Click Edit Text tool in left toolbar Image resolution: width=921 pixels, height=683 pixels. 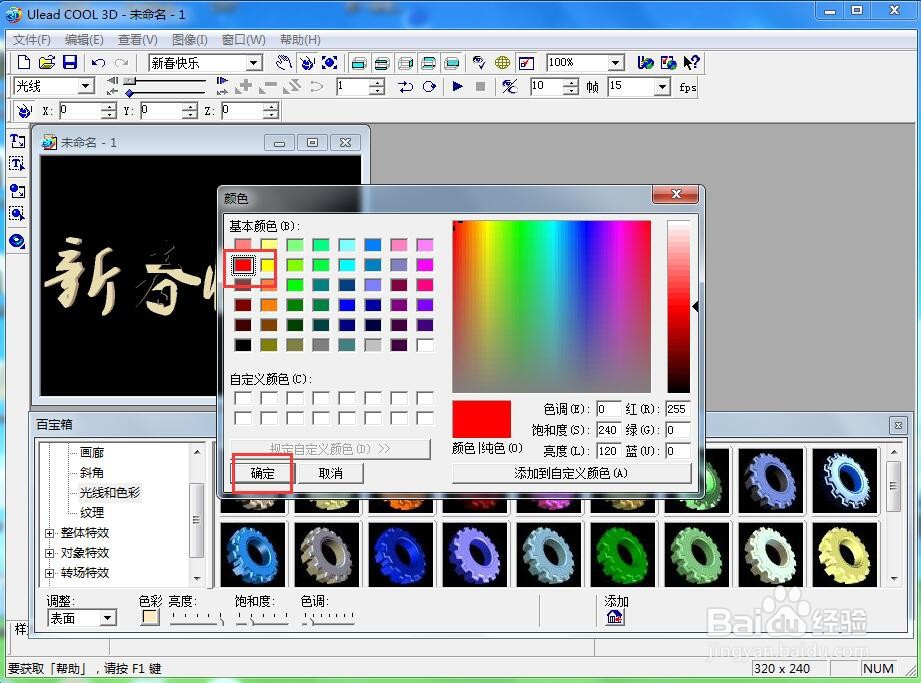coord(18,164)
